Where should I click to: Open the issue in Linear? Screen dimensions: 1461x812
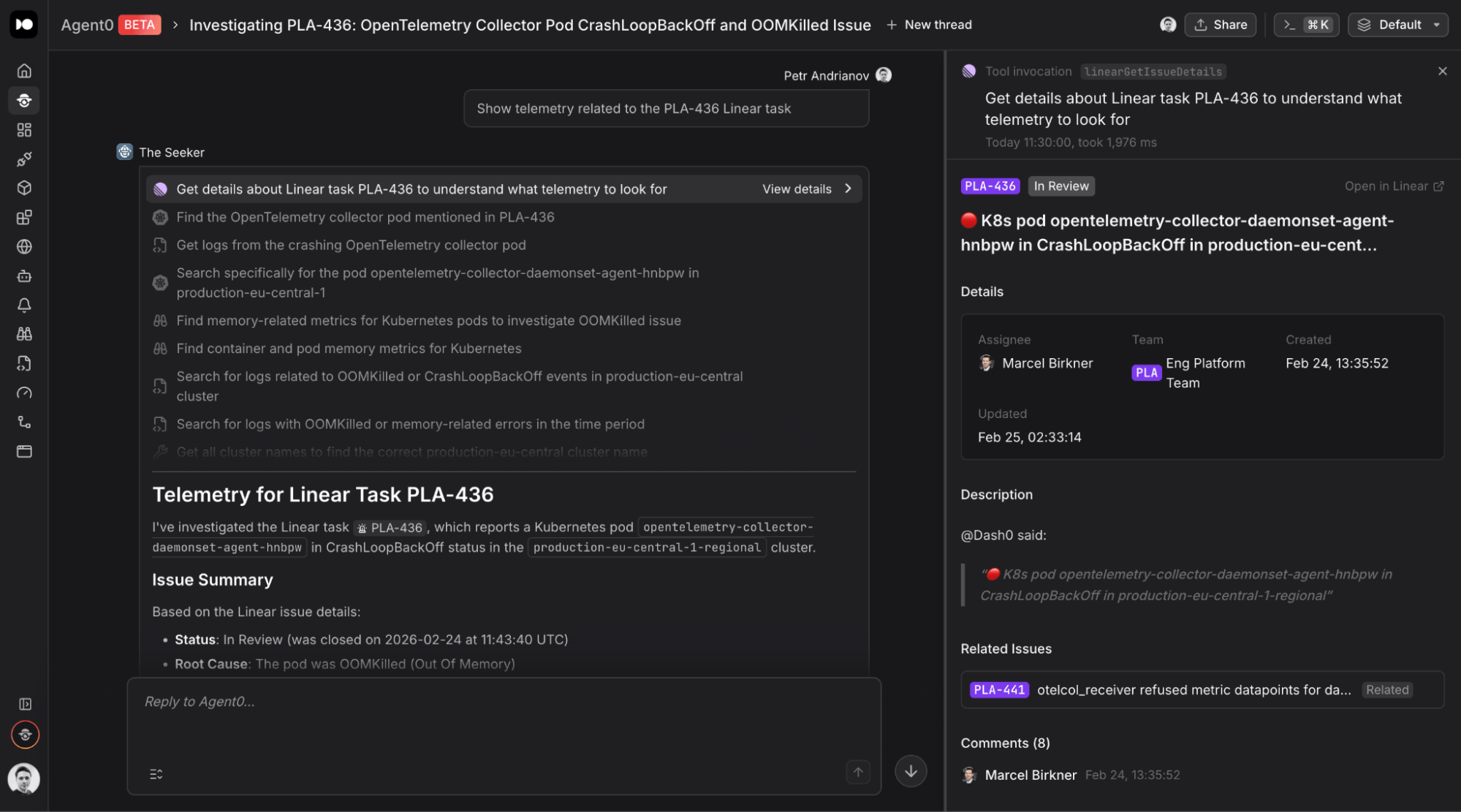click(1394, 186)
